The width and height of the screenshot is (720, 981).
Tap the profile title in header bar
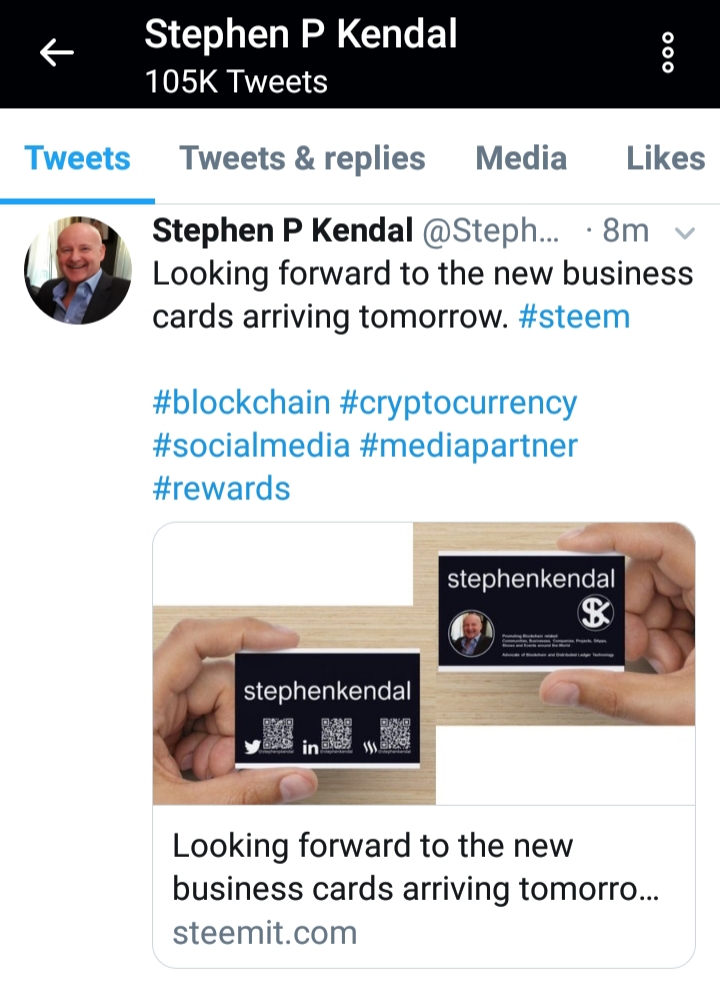300,36
